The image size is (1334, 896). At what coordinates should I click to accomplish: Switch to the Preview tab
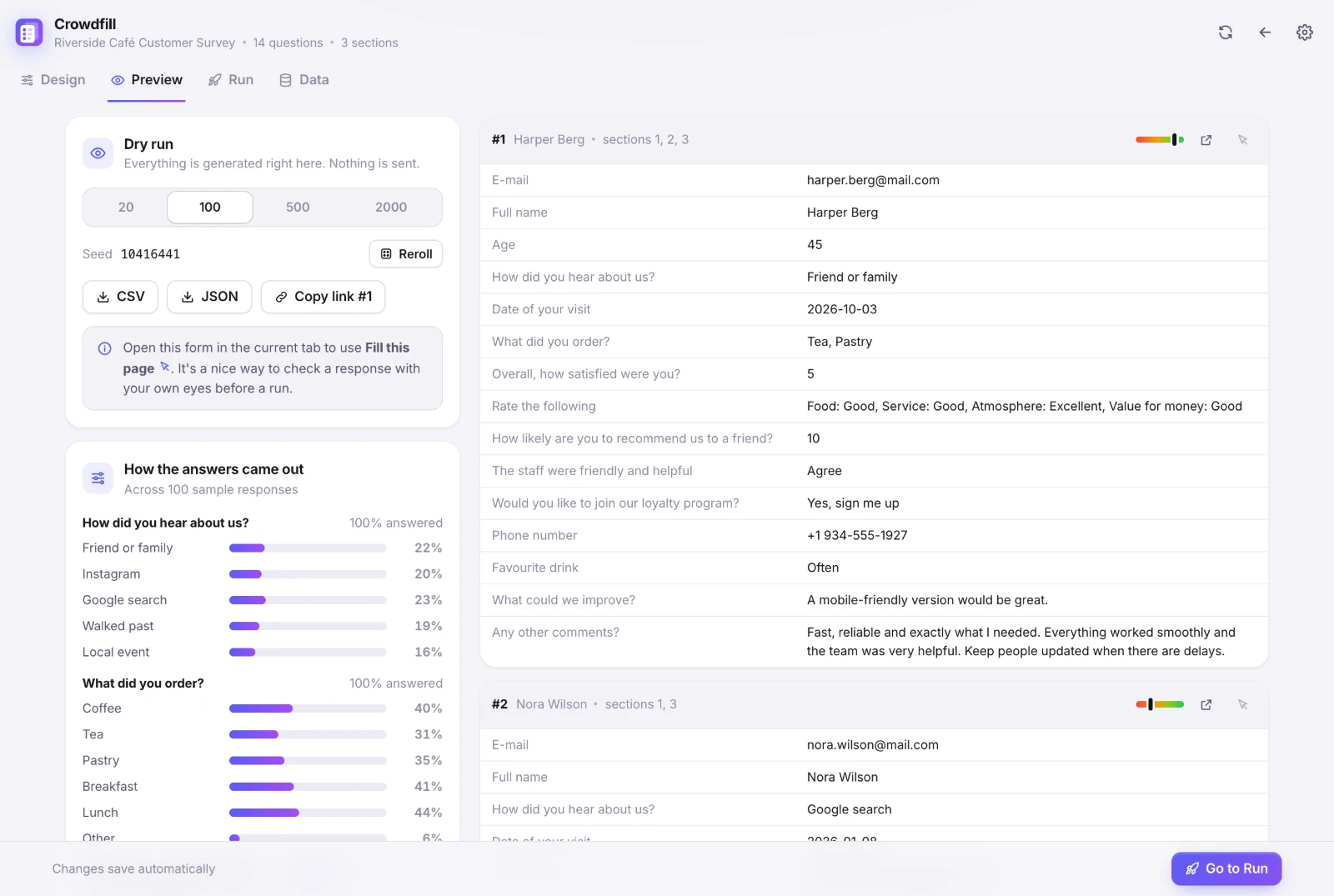(x=147, y=80)
